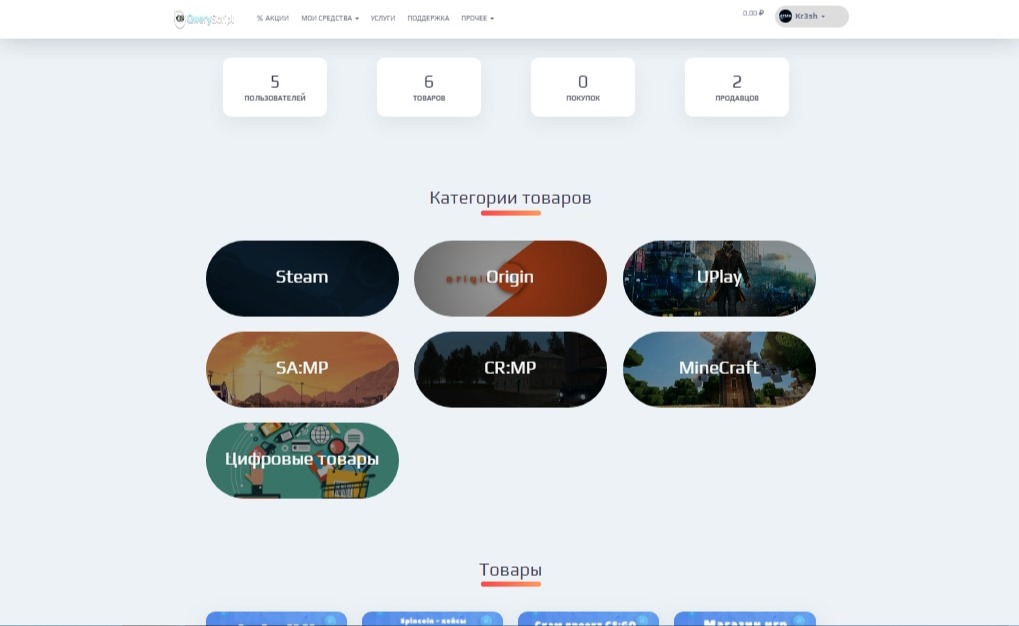Open the SA:MP category tile

[x=302, y=369]
